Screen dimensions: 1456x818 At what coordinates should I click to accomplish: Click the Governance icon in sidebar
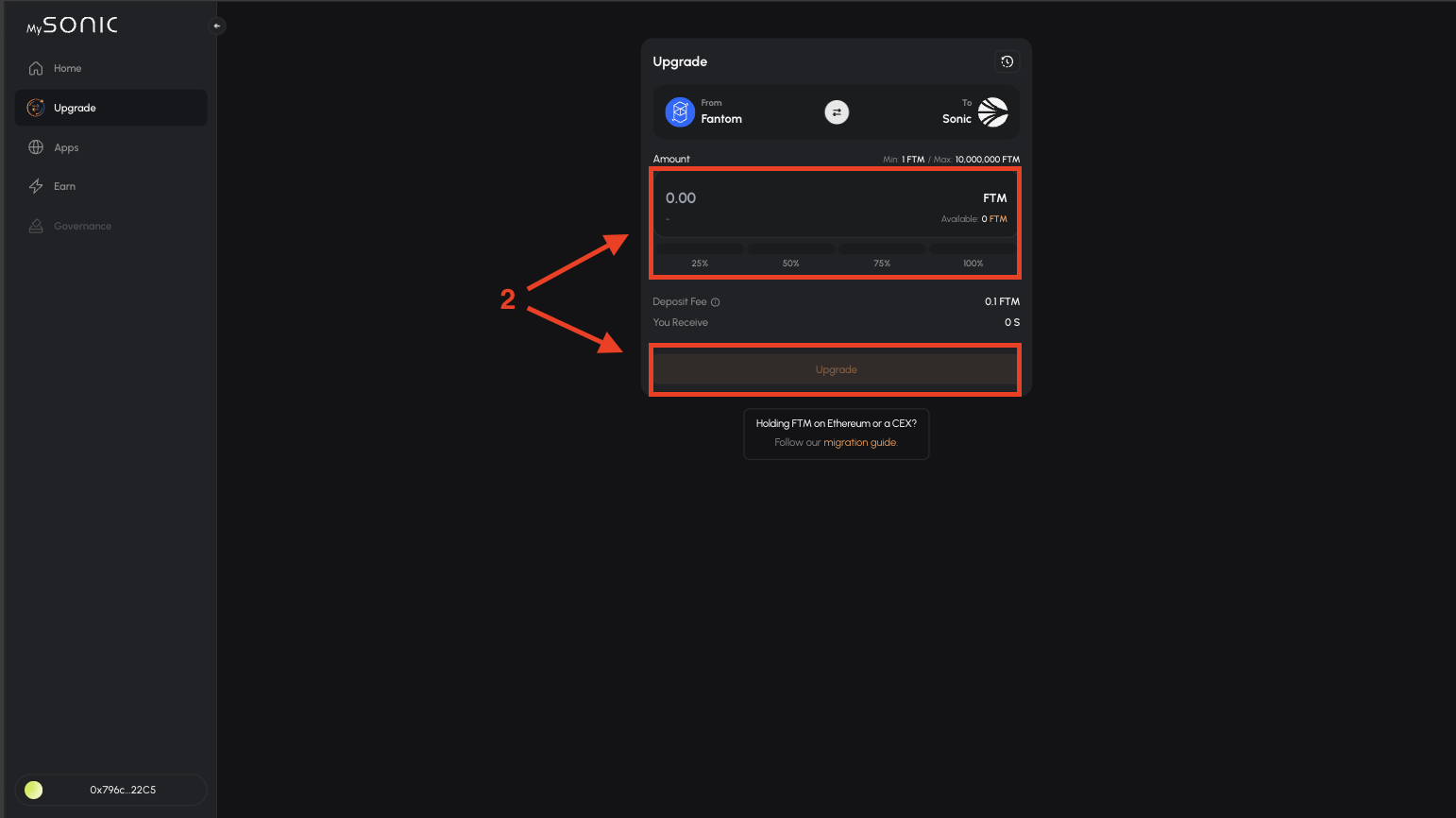click(35, 225)
